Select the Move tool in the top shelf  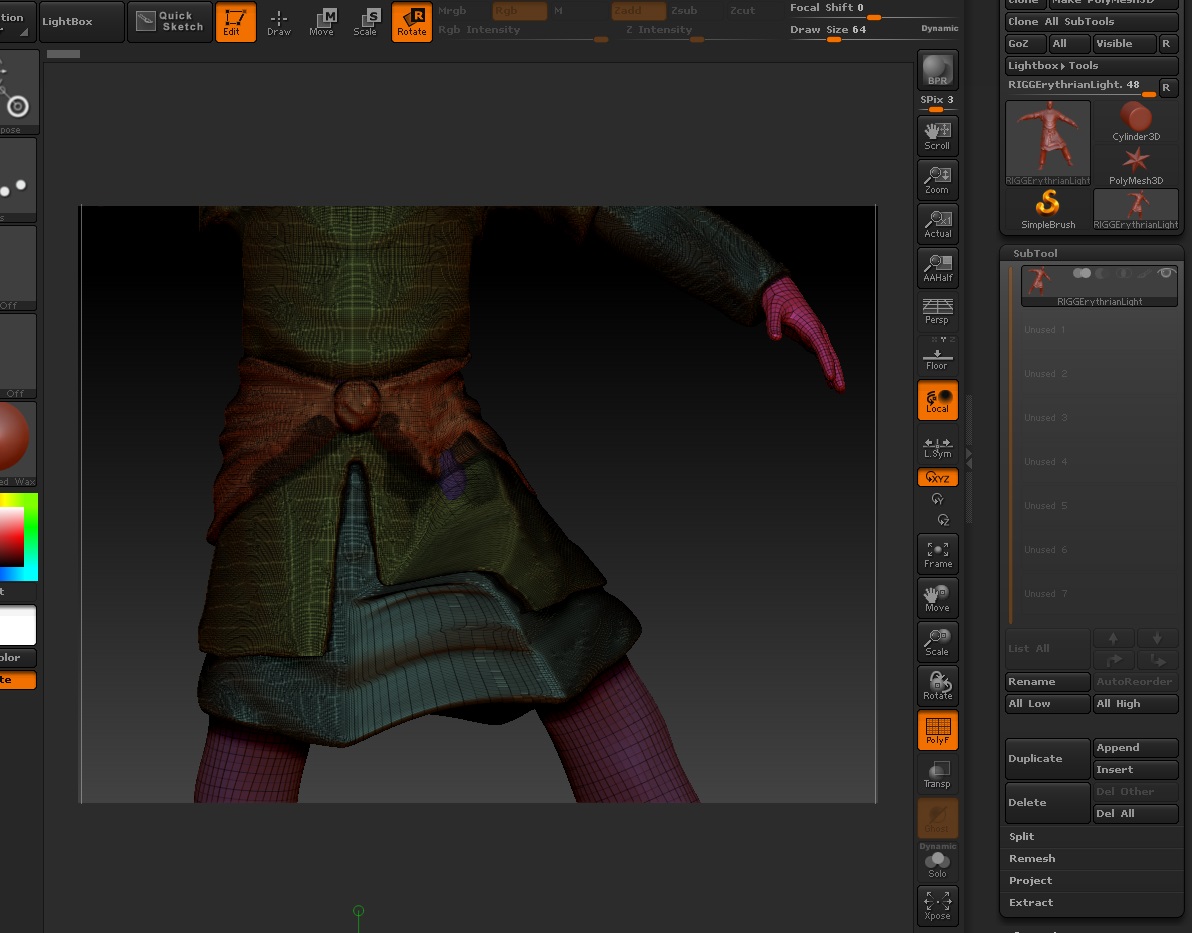click(322, 21)
